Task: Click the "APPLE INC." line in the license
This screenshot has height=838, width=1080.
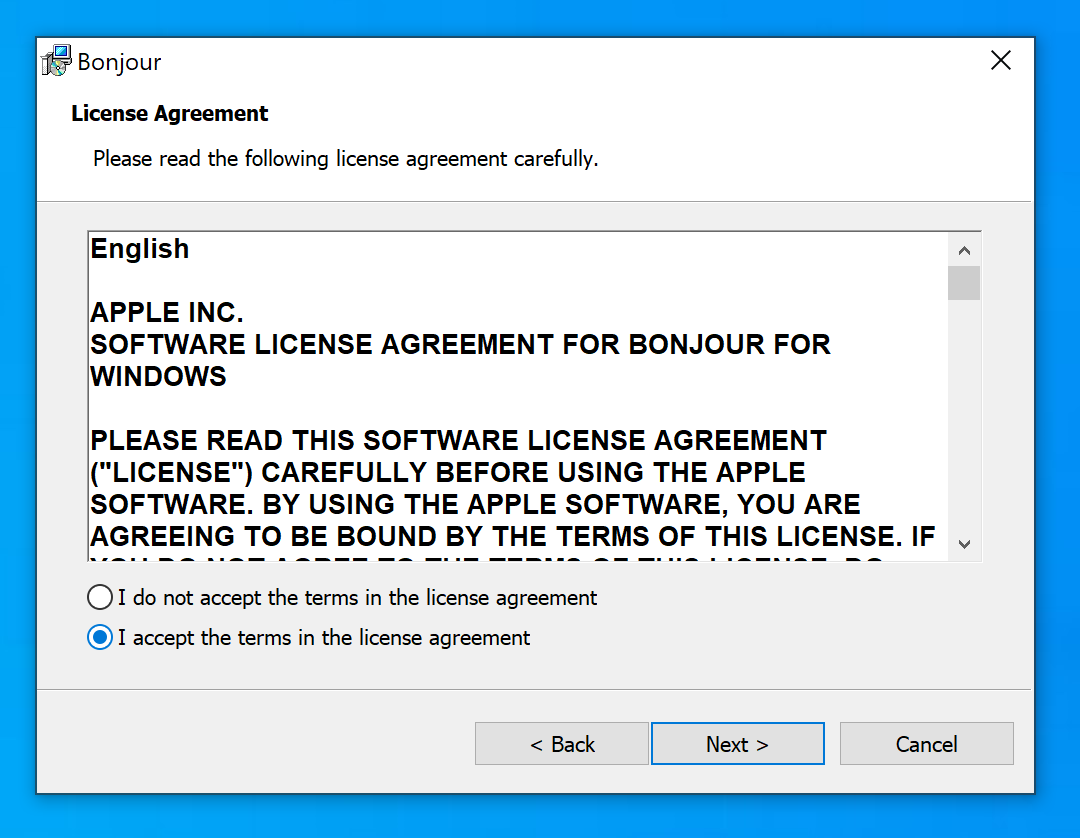Action: tap(167, 313)
